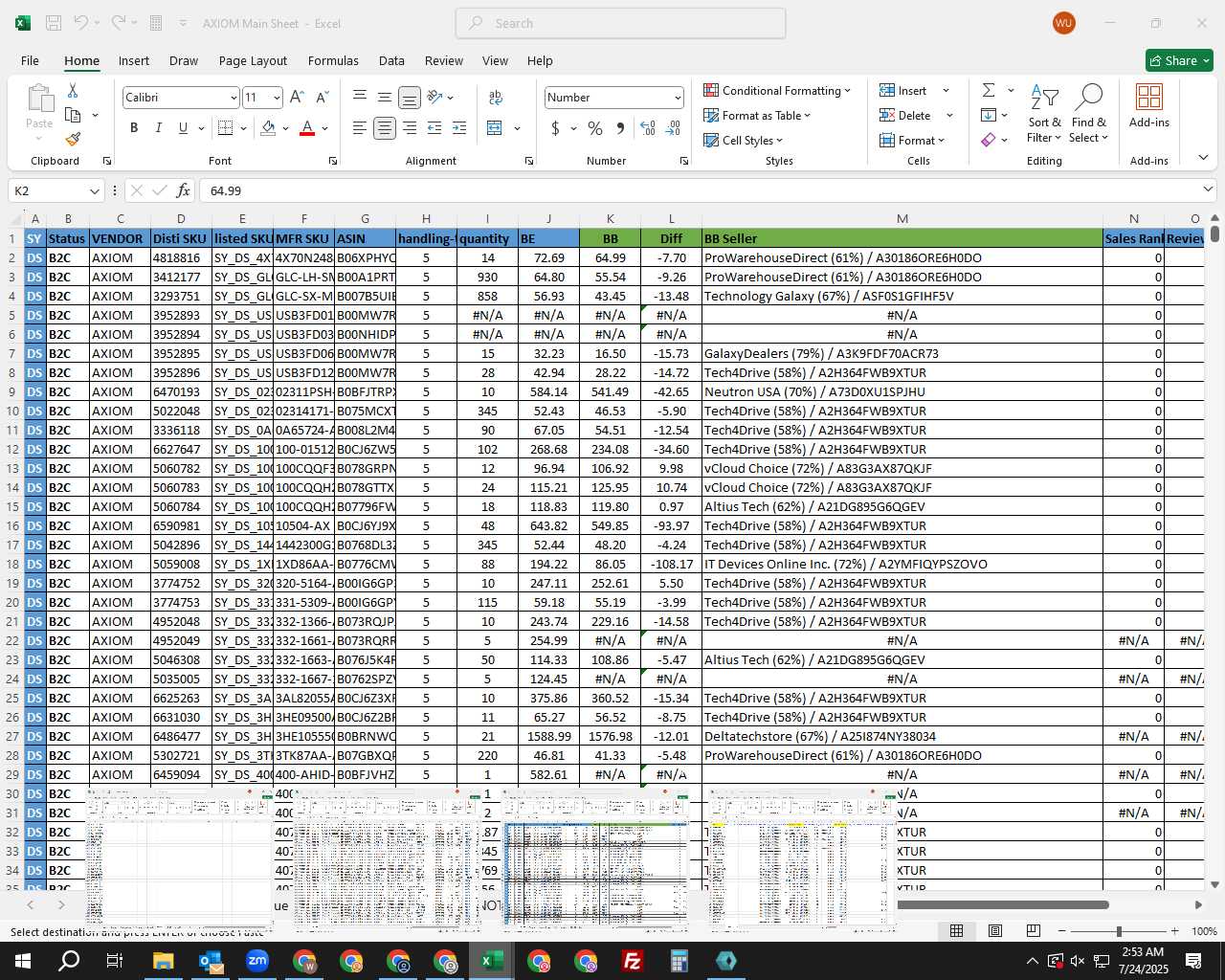This screenshot has width=1225, height=980.
Task: Activate the Format Painter brush
Action: click(73, 139)
